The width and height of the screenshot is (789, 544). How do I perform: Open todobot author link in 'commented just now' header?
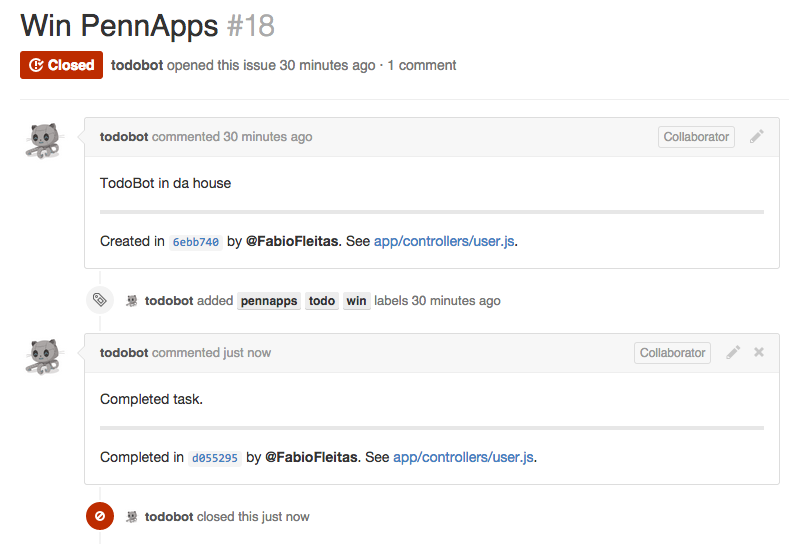[x=124, y=352]
